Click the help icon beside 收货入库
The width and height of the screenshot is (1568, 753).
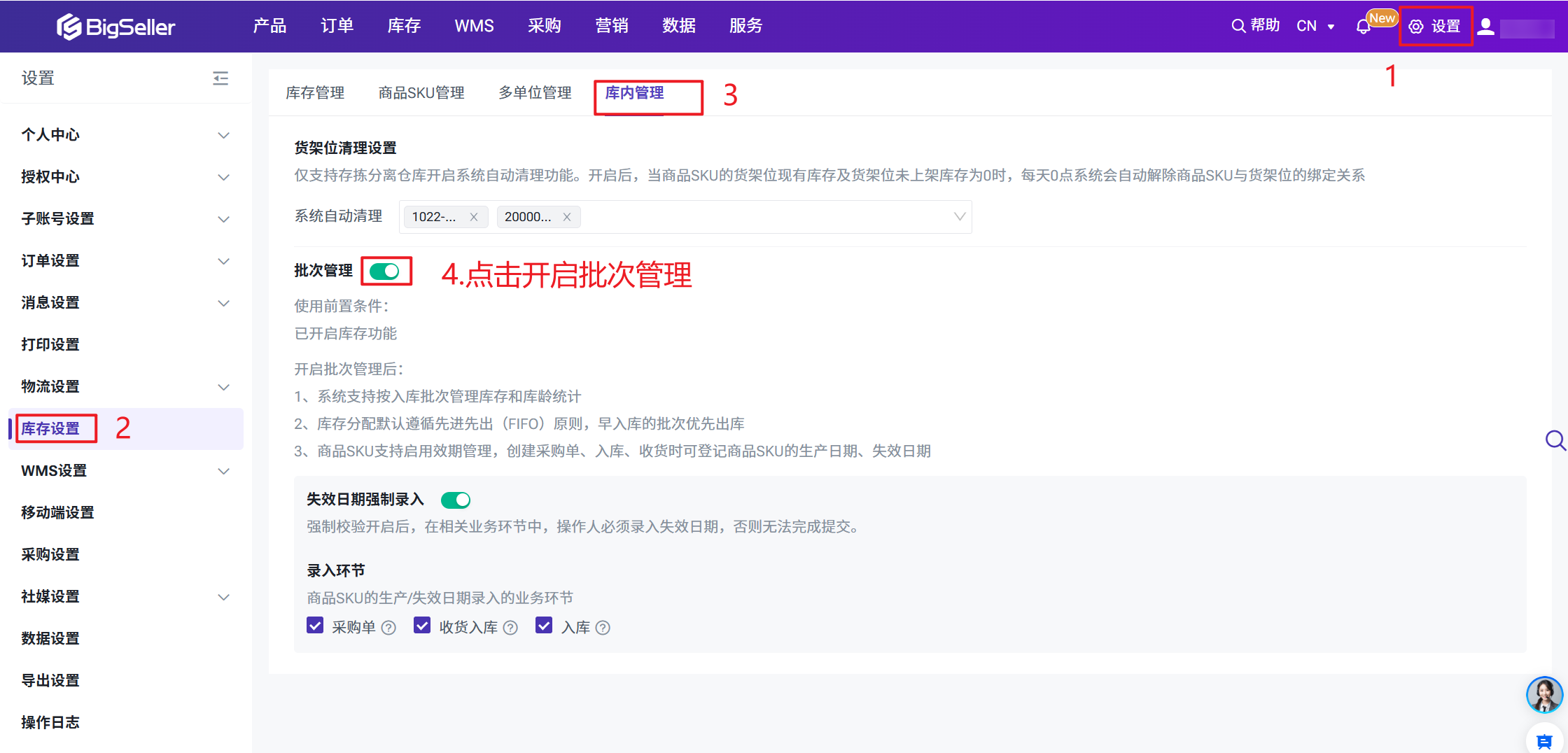(x=511, y=628)
